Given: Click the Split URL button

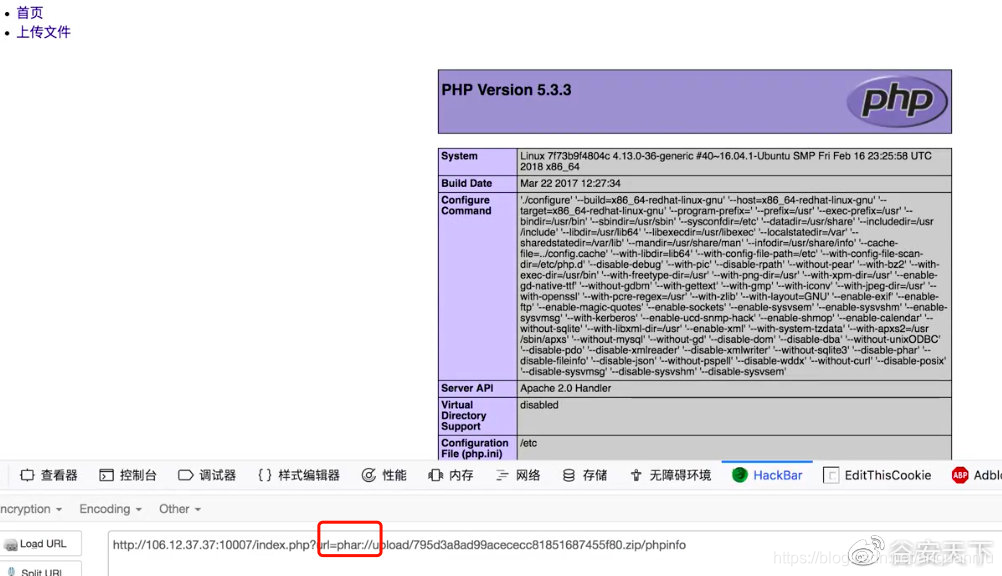Looking at the screenshot, I should (x=41, y=570).
